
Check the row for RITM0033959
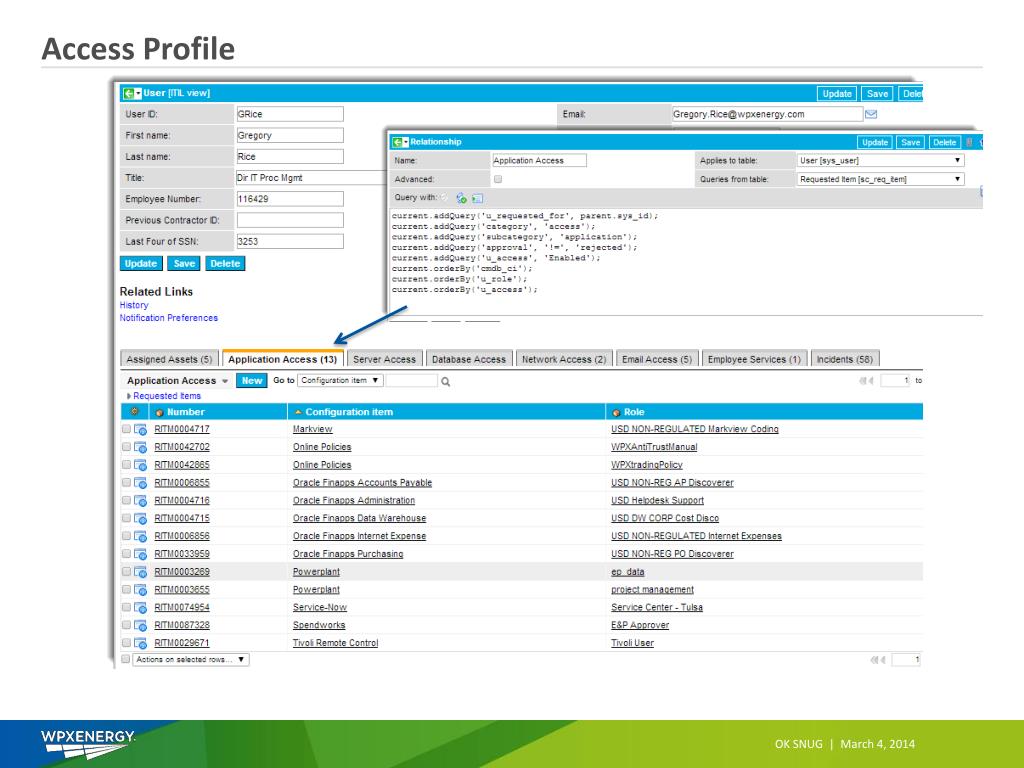click(126, 554)
